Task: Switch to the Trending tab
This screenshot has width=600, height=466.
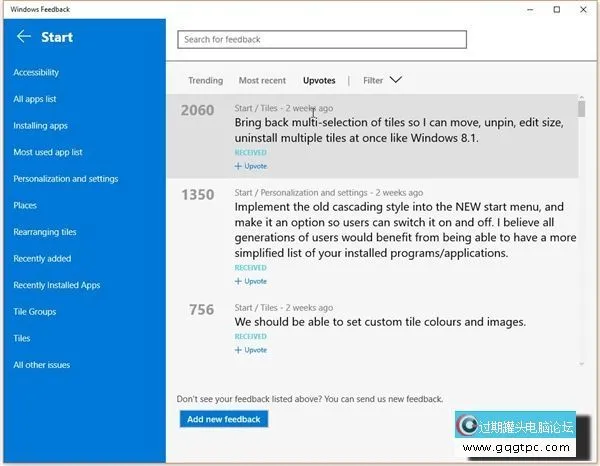Action: point(205,81)
